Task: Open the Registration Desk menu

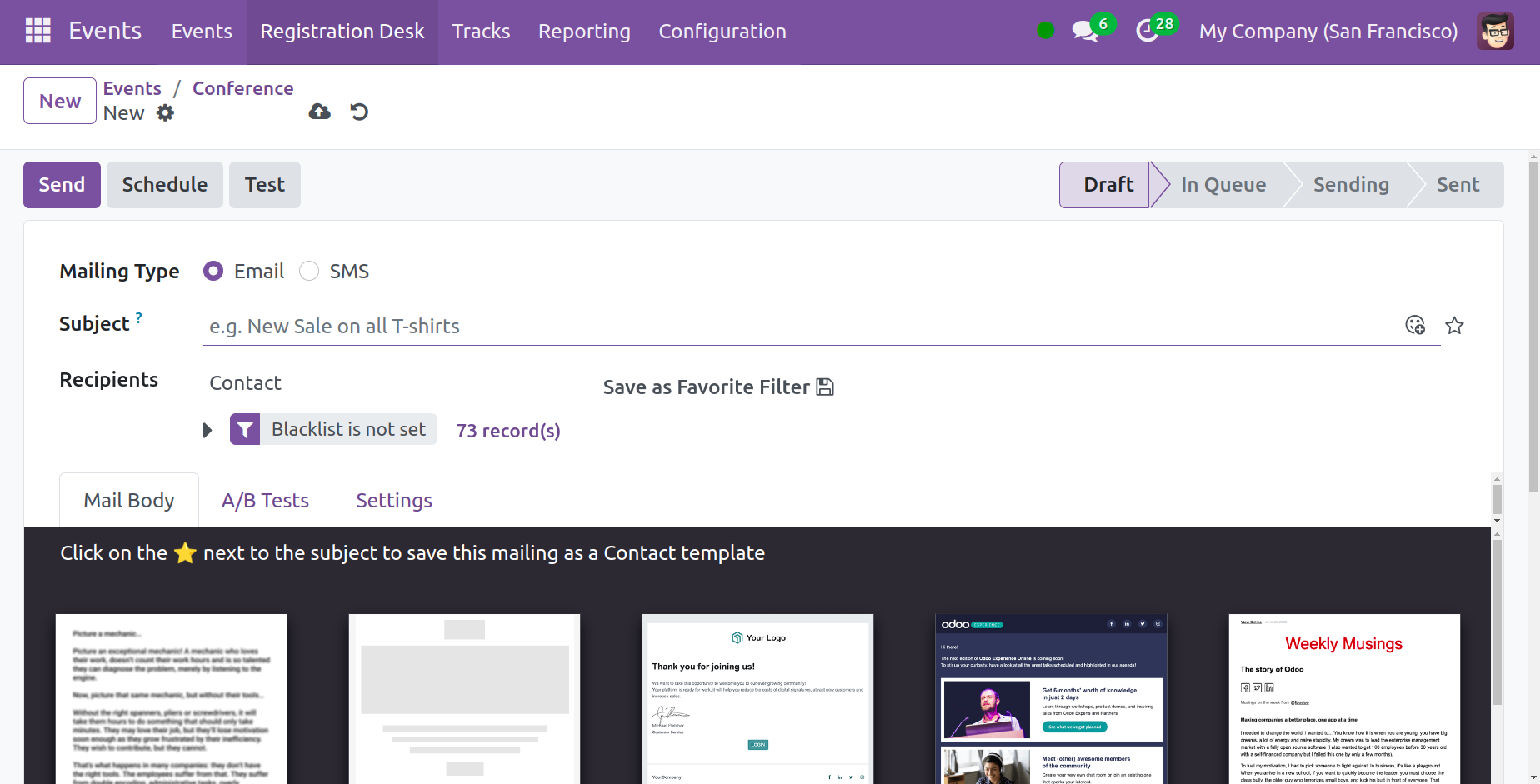Action: click(342, 32)
